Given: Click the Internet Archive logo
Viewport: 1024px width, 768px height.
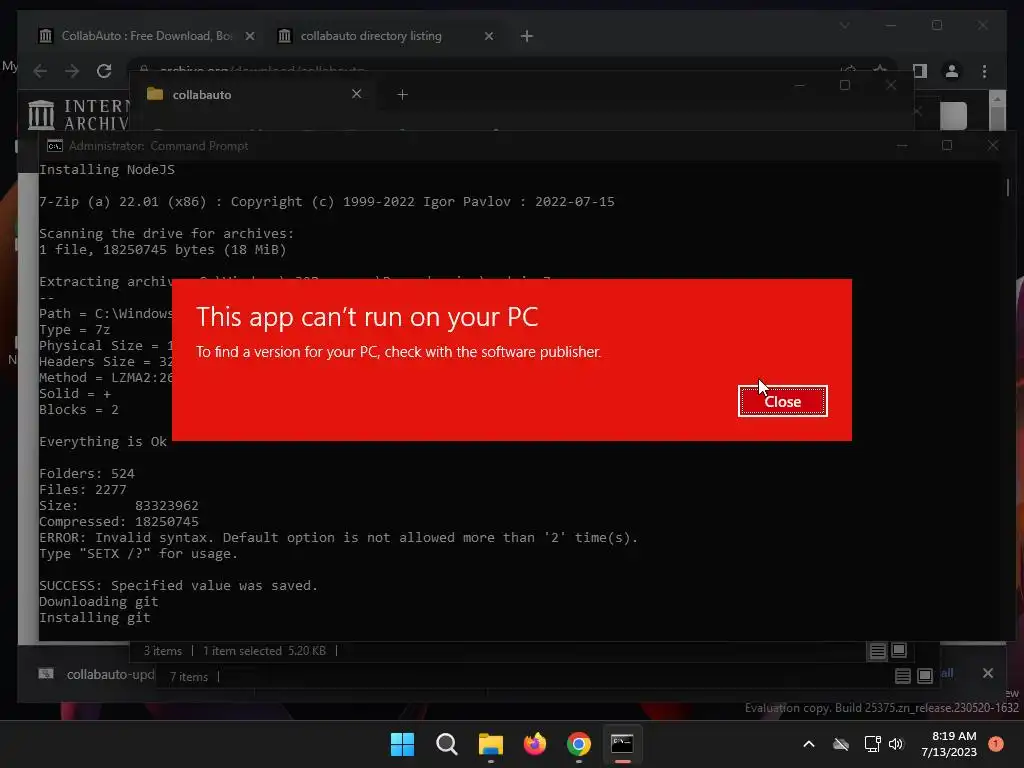Looking at the screenshot, I should pos(78,115).
